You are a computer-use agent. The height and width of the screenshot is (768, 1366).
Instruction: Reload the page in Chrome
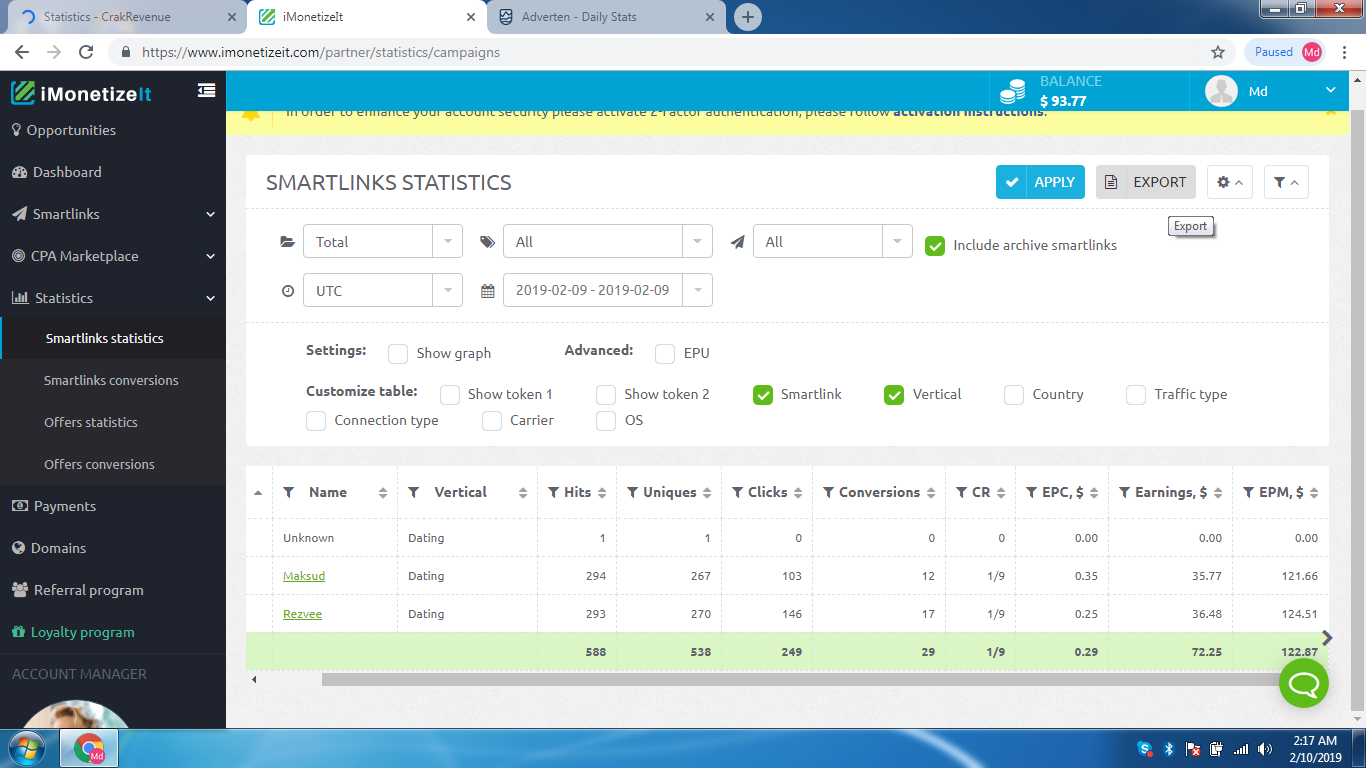coord(86,52)
